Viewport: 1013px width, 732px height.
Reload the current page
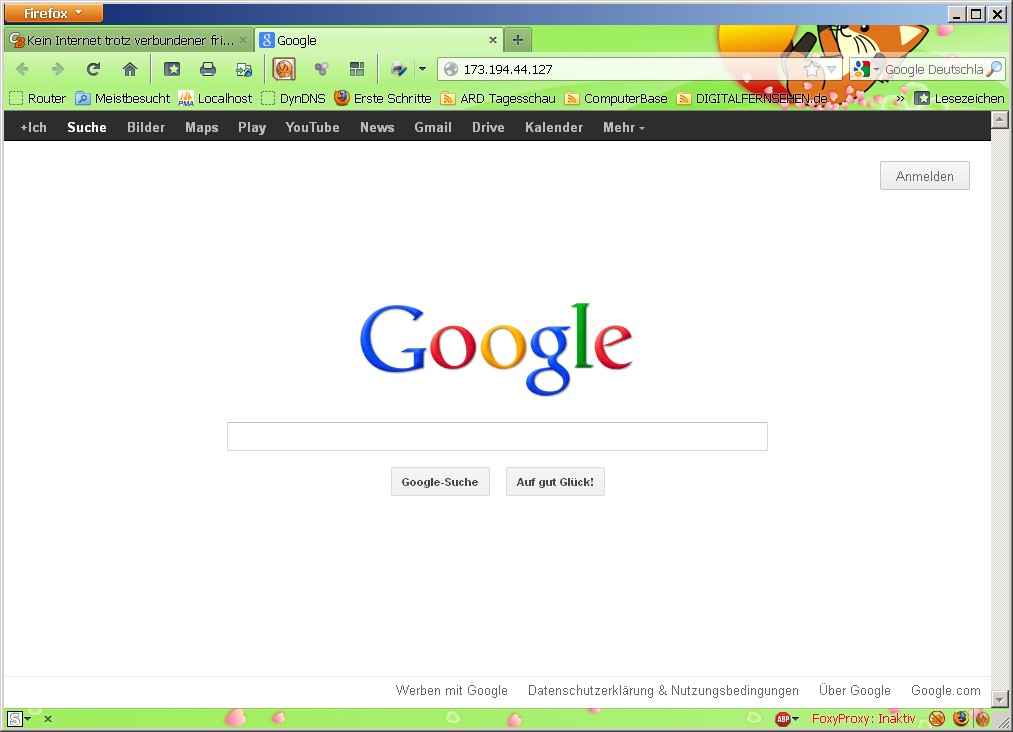(94, 69)
